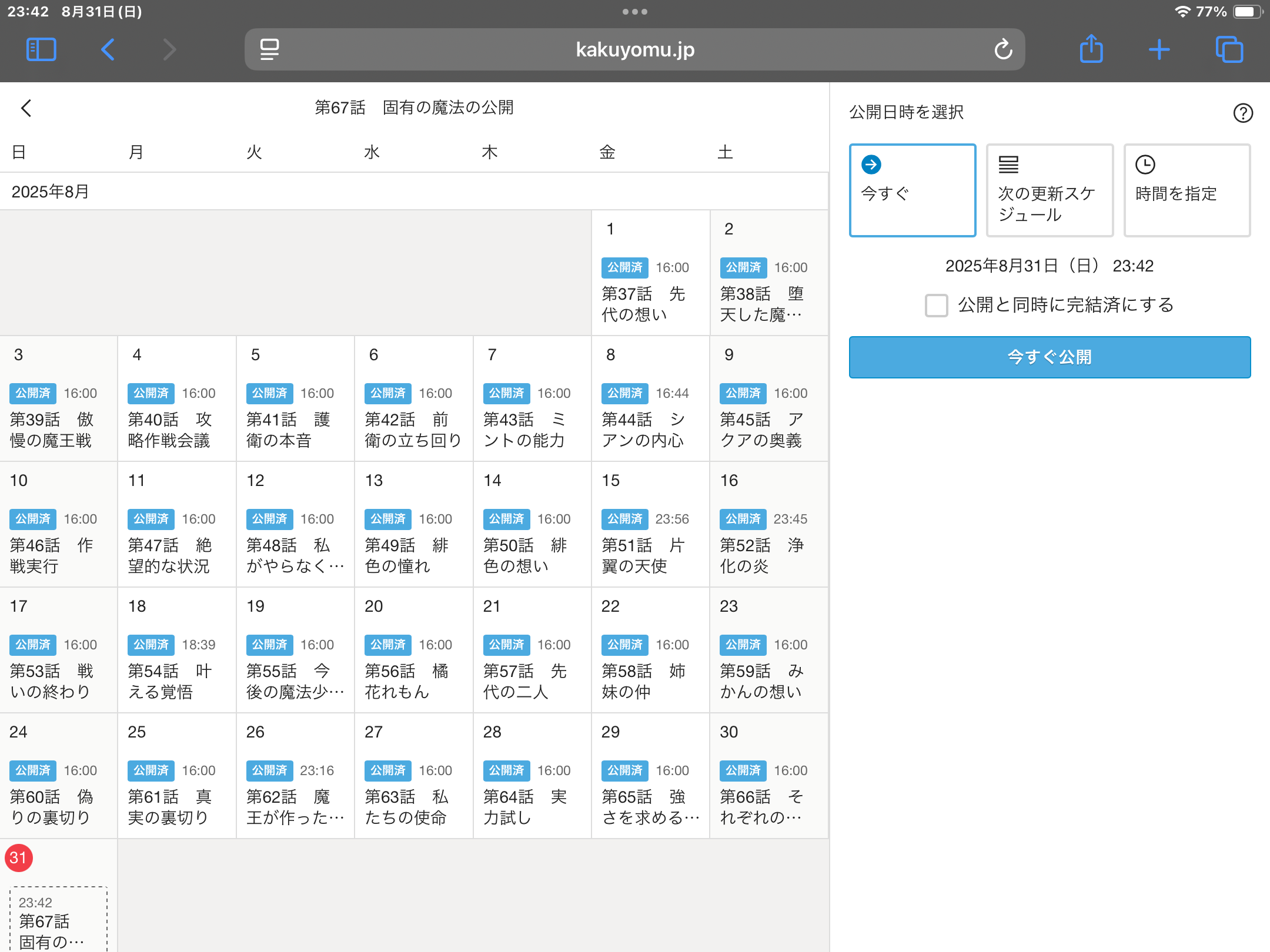Open 第66話 entry on the 30th
The image size is (1270, 952).
tap(762, 806)
